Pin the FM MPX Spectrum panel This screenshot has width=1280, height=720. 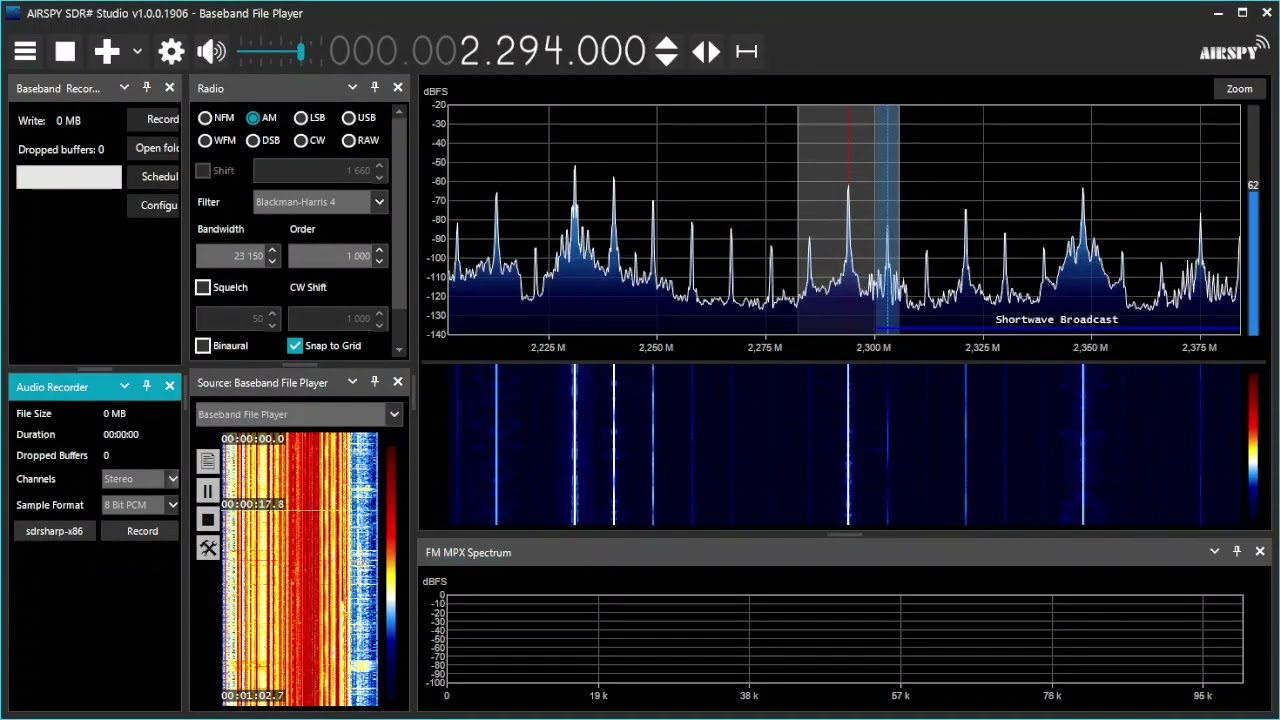(x=1237, y=551)
